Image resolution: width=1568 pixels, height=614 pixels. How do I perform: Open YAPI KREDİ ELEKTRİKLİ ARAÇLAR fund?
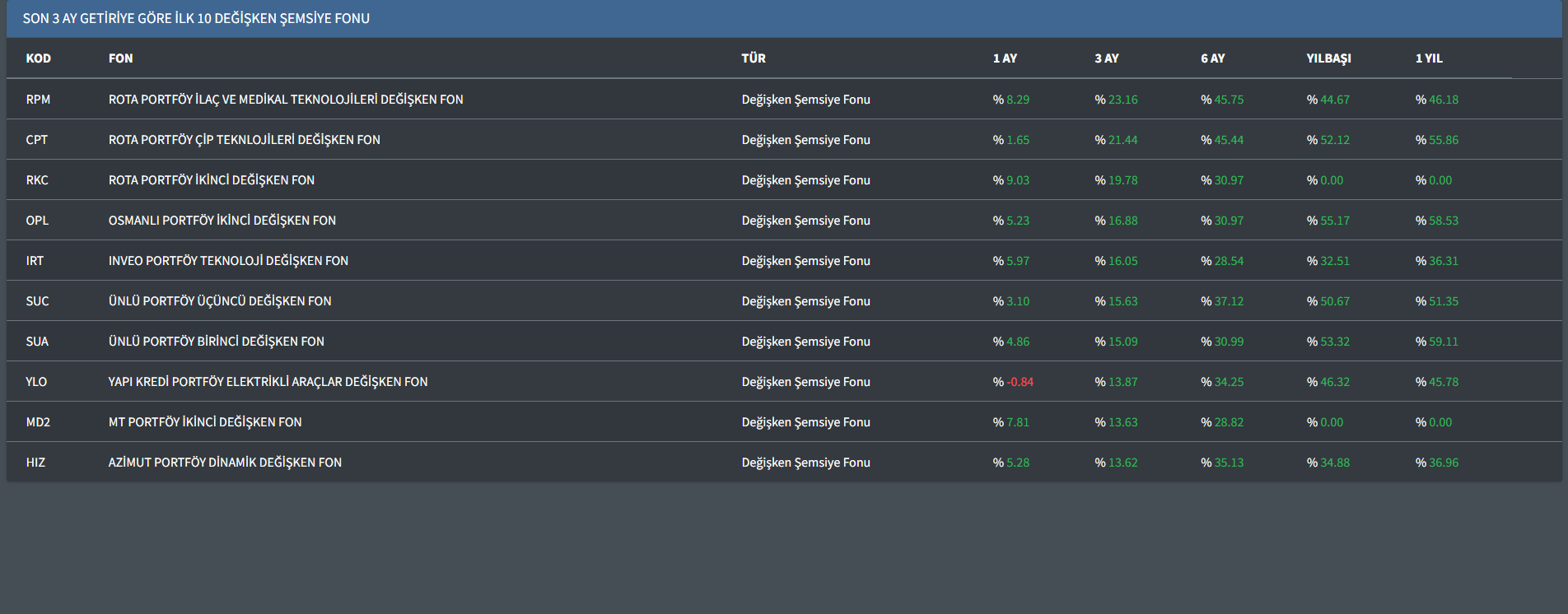[268, 382]
